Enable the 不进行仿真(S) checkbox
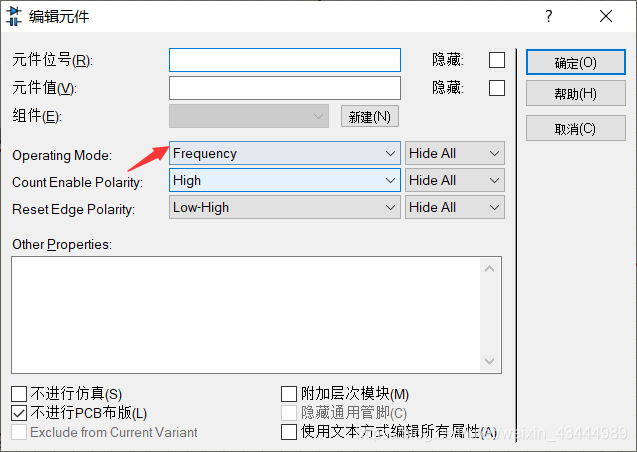The width and height of the screenshot is (637, 452). click(x=19, y=394)
